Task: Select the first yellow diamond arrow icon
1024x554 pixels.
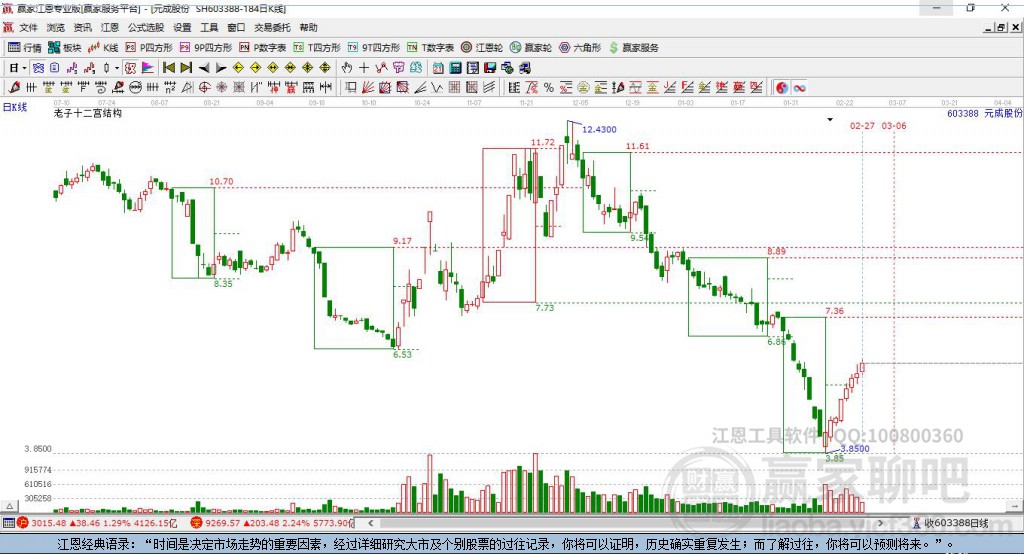Action: coord(238,68)
